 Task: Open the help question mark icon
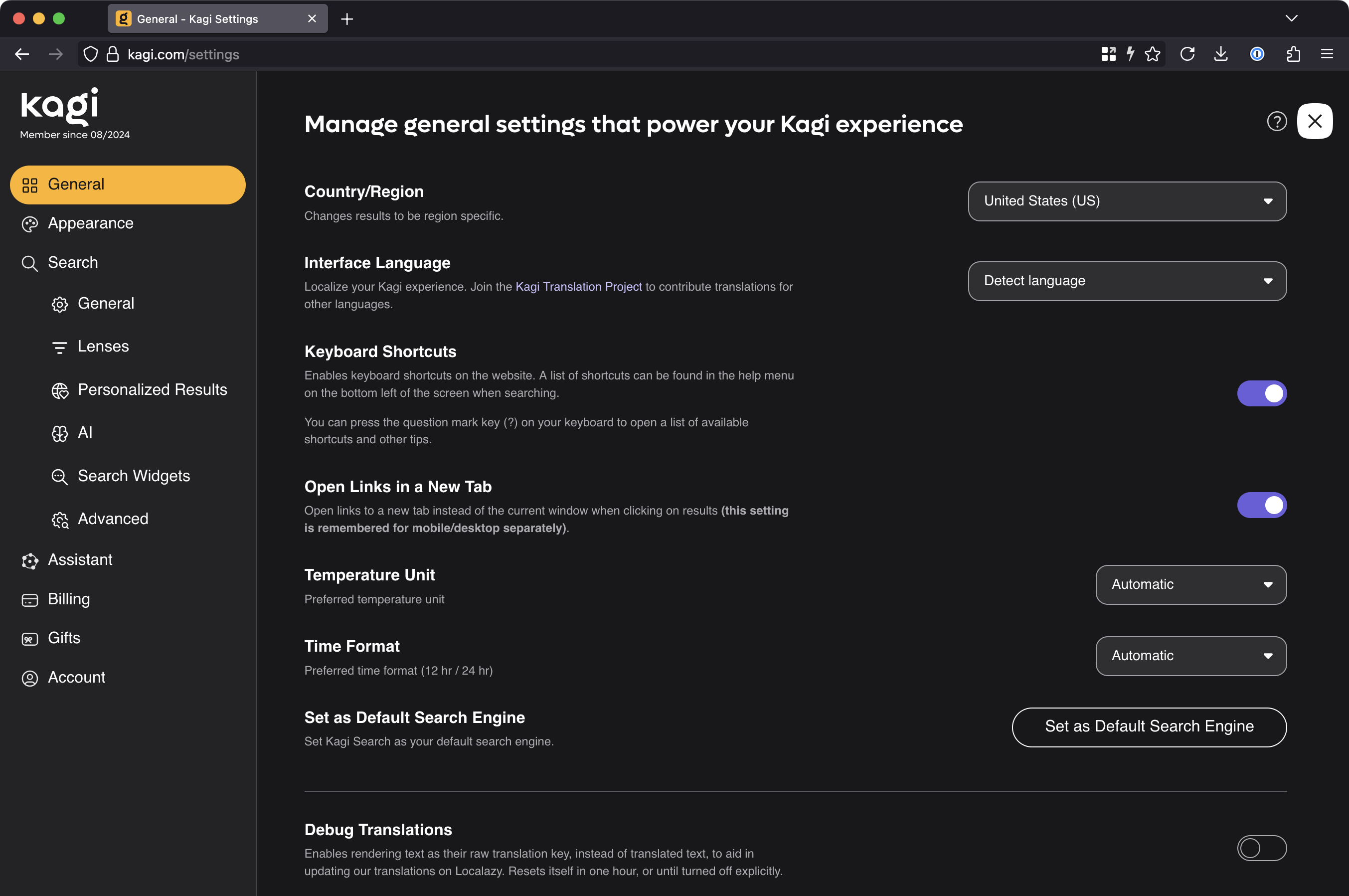(x=1276, y=121)
